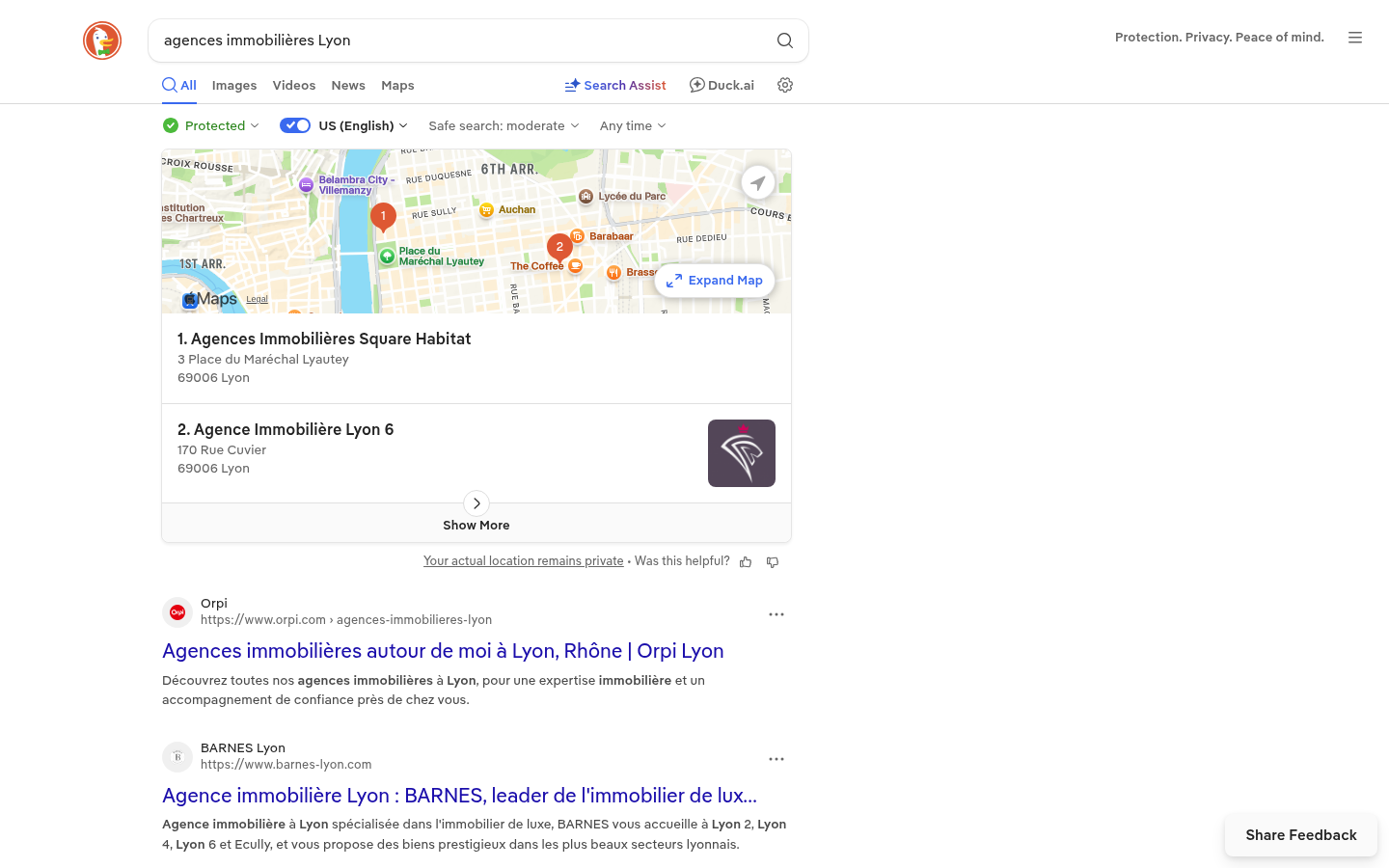Toggle the US (English) region switch
1389x868 pixels.
[x=295, y=125]
